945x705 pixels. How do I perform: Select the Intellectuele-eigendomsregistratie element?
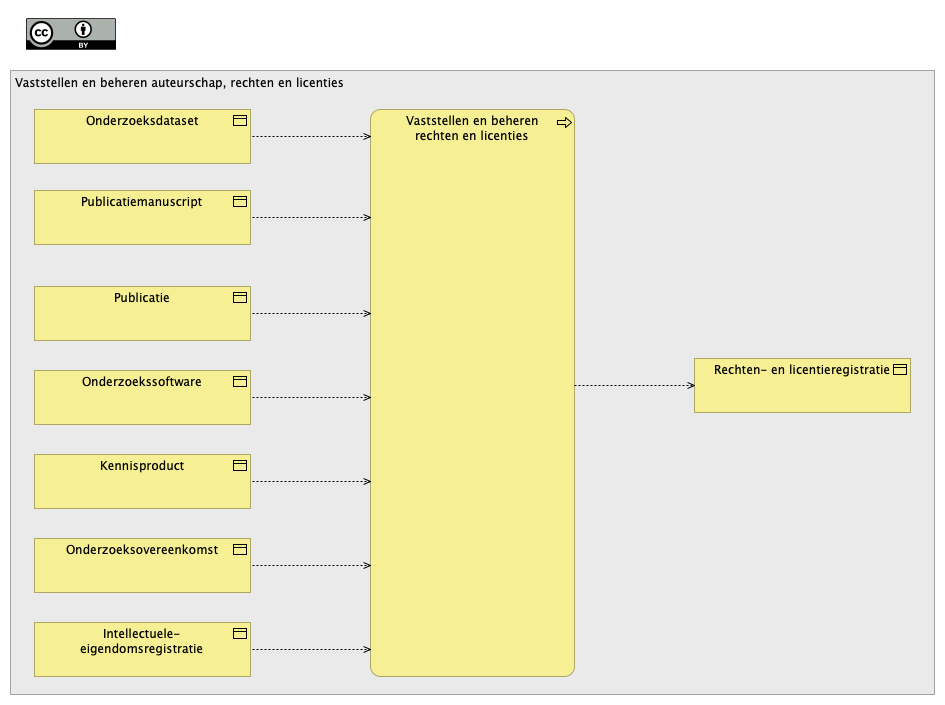(142, 650)
